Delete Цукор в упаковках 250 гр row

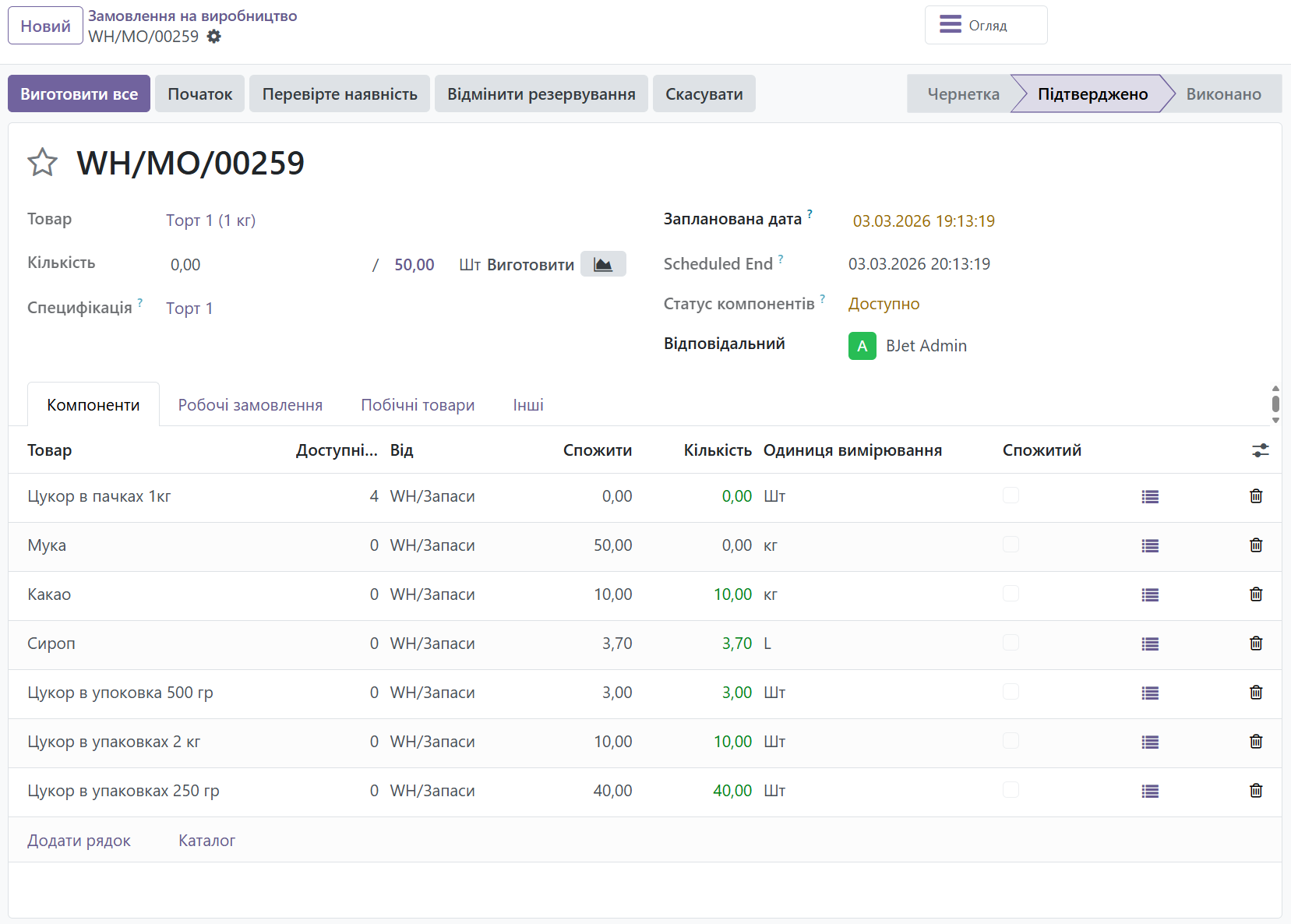1255,791
